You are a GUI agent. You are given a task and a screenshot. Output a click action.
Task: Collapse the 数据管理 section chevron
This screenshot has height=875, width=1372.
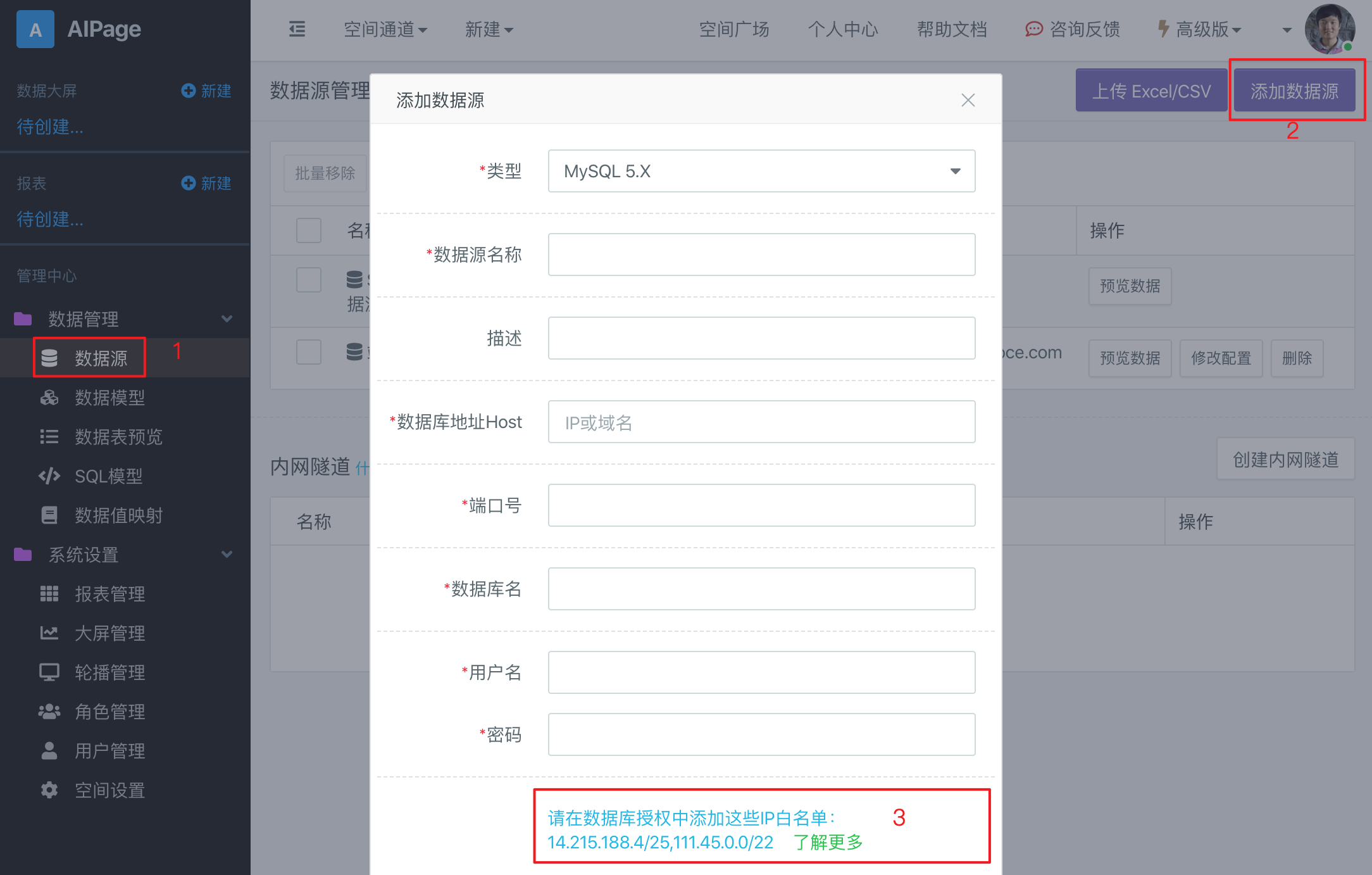227,318
